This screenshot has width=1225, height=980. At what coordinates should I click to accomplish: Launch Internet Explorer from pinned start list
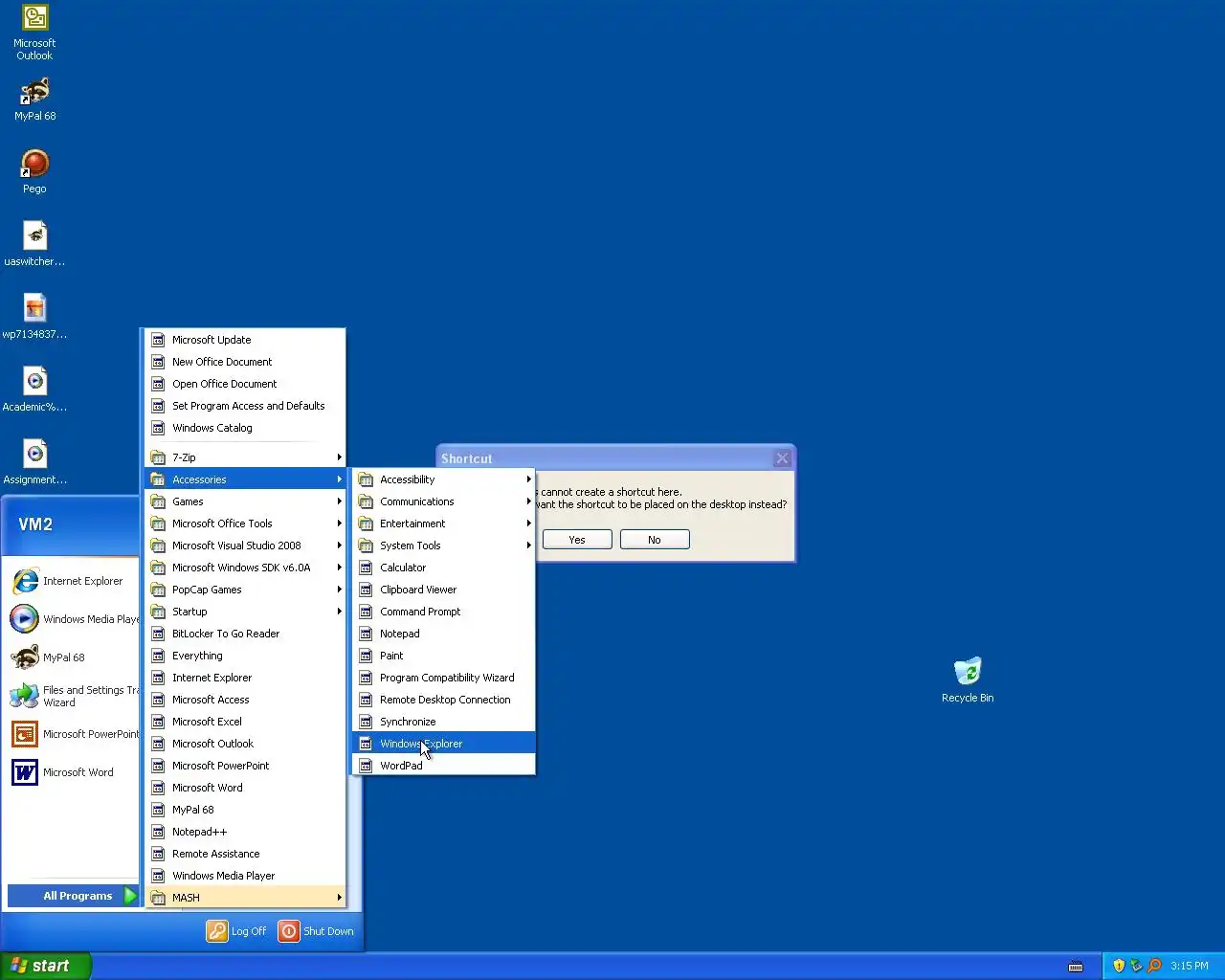pyautogui.click(x=72, y=581)
